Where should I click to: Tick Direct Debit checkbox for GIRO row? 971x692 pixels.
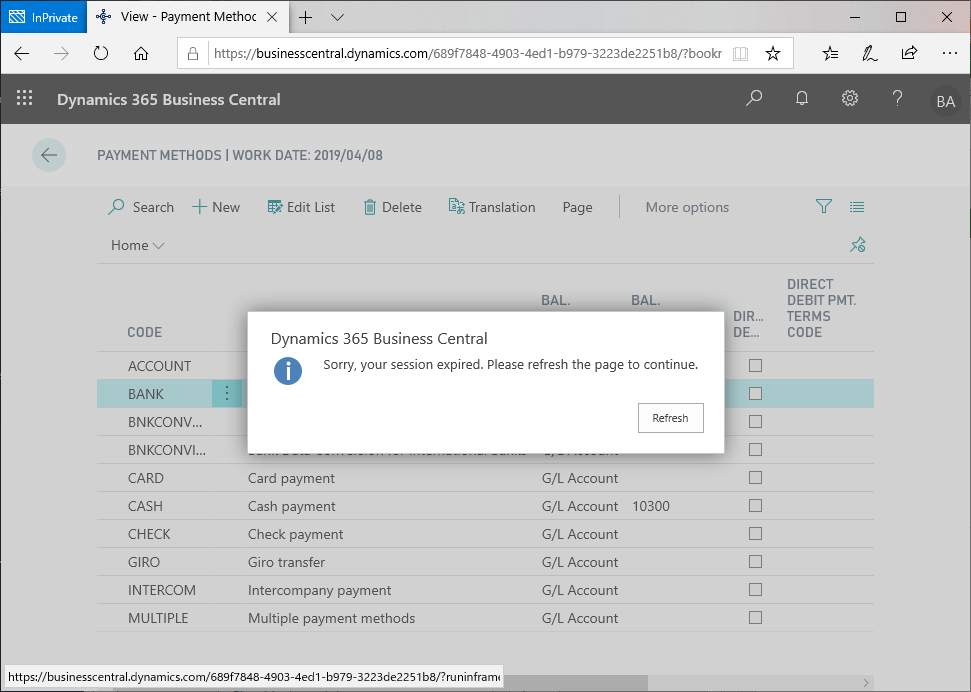tap(755, 561)
